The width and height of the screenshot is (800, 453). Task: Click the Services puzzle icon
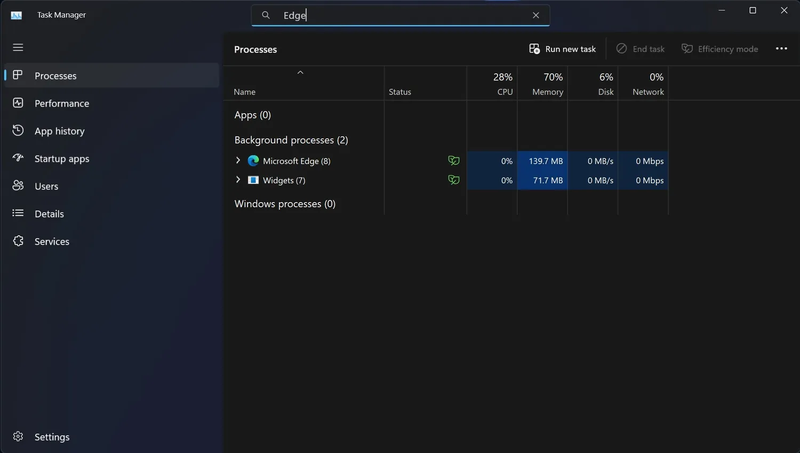(18, 240)
